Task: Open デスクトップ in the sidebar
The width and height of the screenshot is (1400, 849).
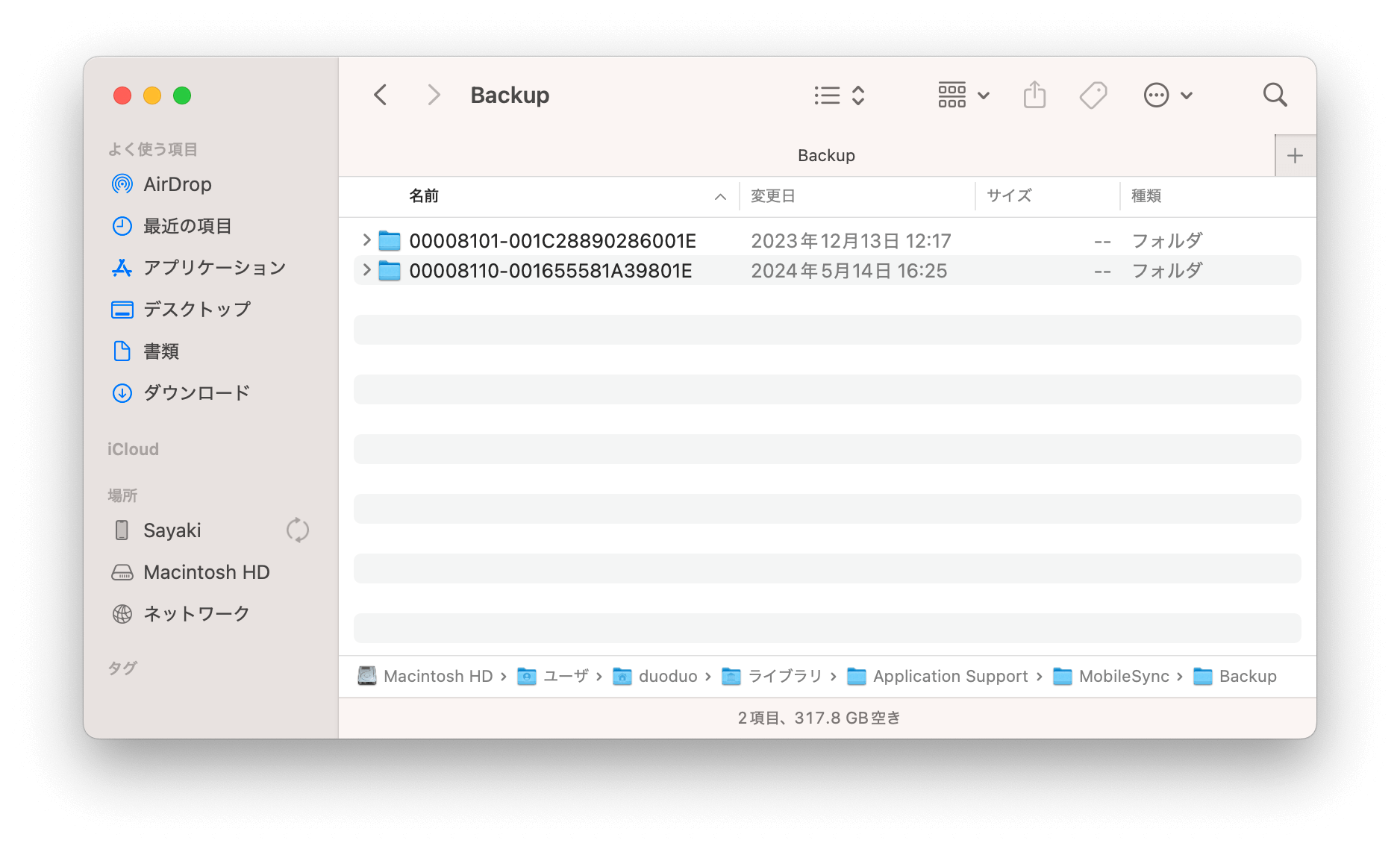Action: [197, 310]
